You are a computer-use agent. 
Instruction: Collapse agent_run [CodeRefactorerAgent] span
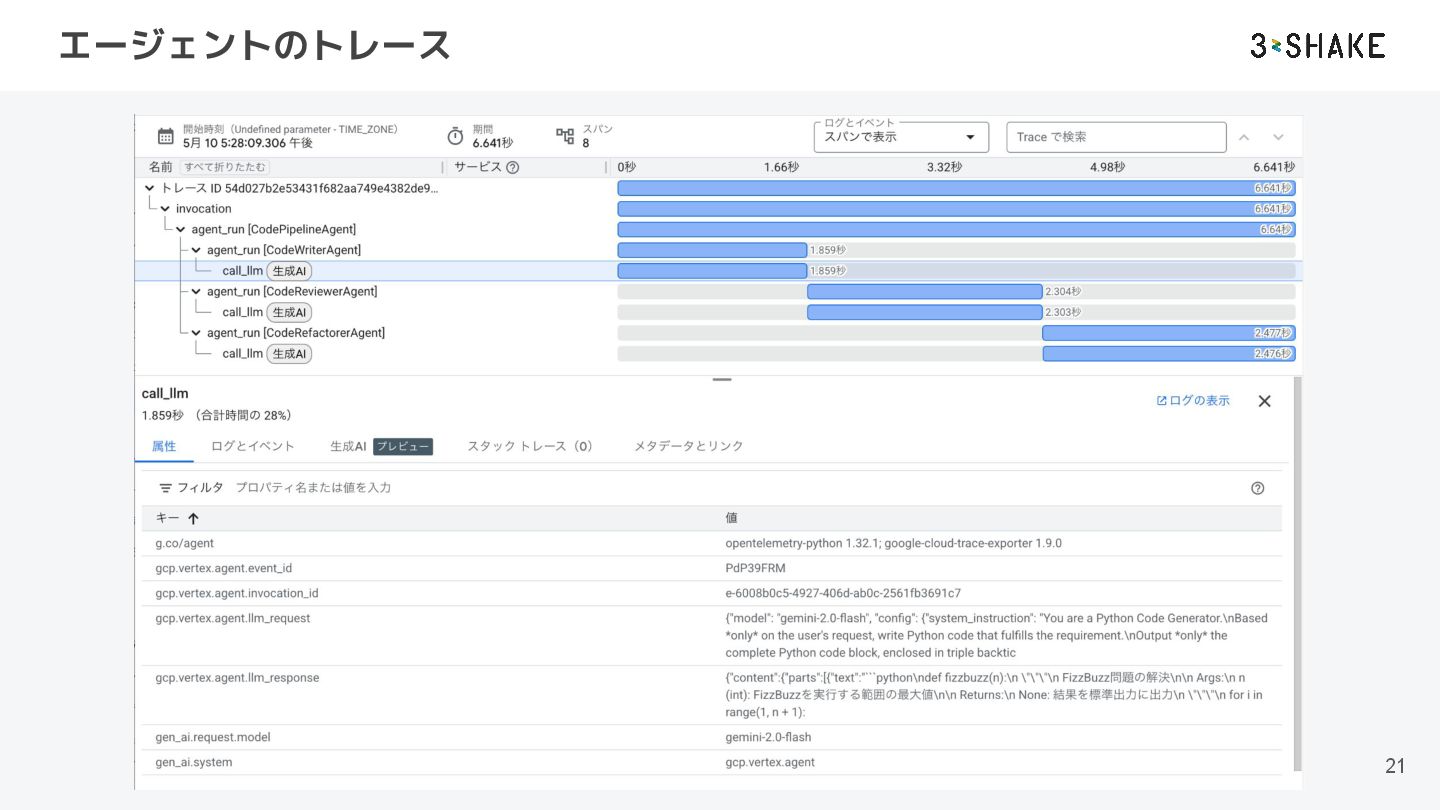click(196, 332)
